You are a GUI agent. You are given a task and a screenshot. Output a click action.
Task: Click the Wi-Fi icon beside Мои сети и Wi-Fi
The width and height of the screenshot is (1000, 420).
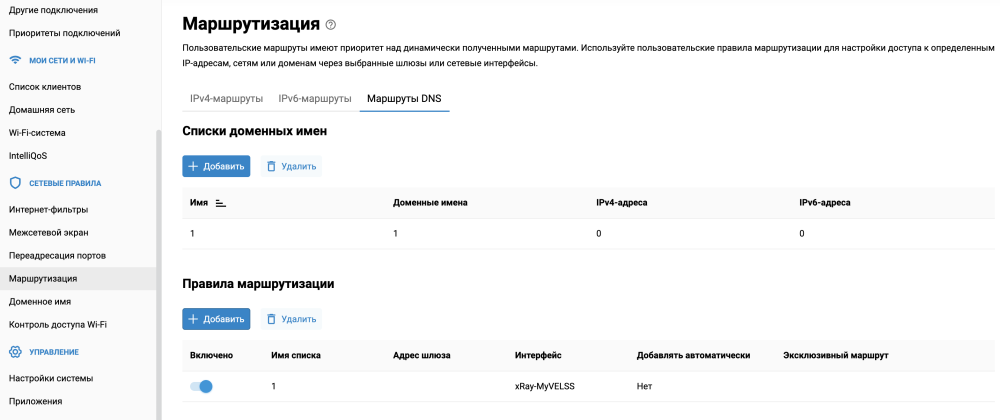tap(15, 60)
